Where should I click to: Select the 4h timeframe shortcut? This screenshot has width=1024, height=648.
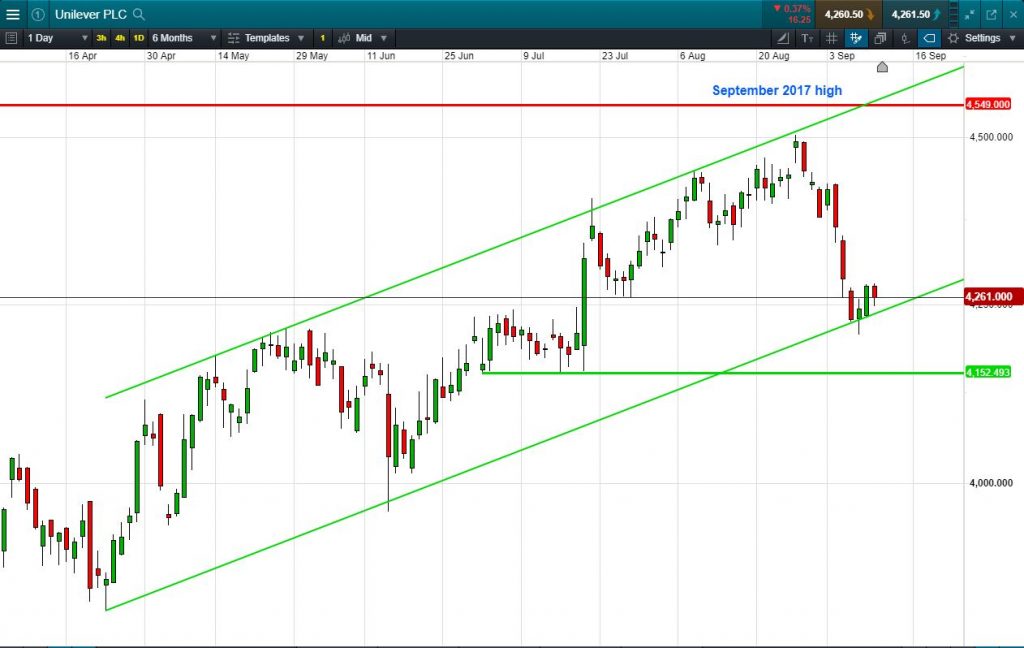tap(120, 38)
